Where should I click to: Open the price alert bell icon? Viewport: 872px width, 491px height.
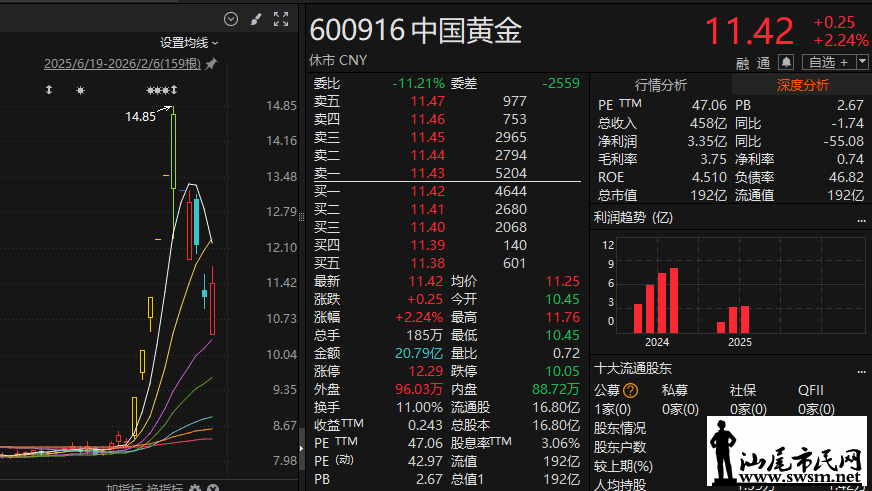tap(786, 62)
